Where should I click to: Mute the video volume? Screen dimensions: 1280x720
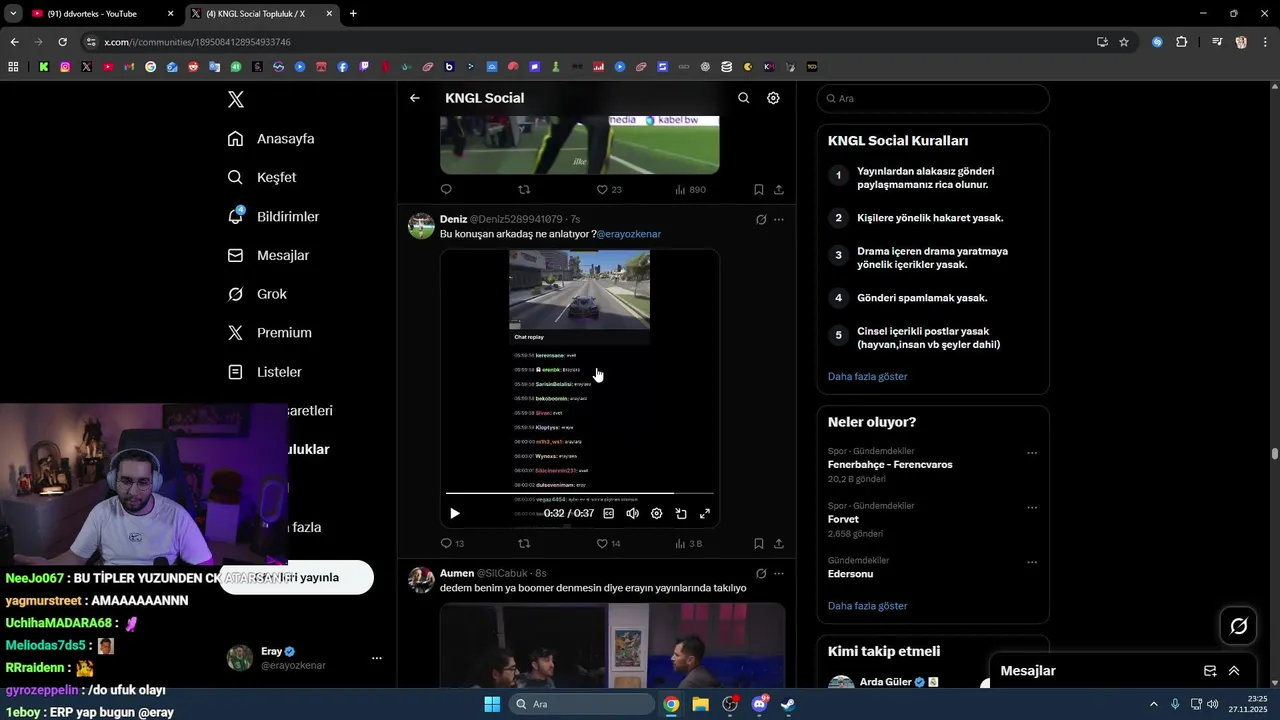632,513
